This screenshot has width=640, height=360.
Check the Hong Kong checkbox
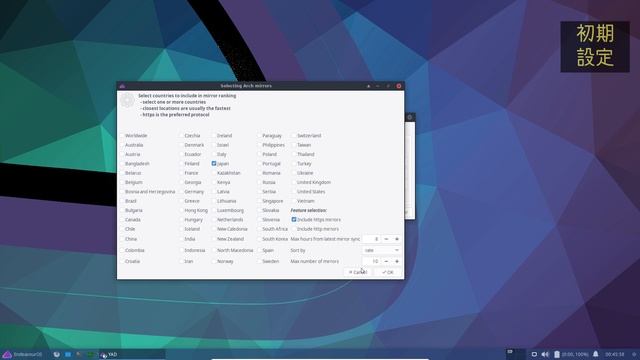click(x=181, y=210)
